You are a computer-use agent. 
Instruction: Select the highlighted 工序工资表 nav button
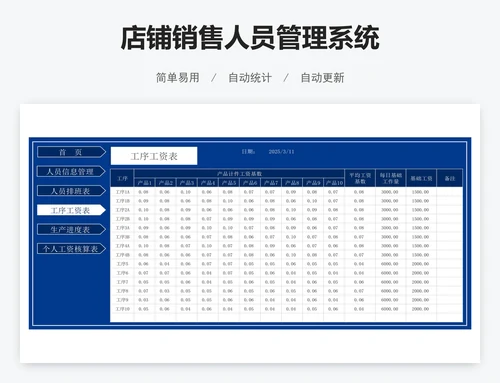(71, 210)
